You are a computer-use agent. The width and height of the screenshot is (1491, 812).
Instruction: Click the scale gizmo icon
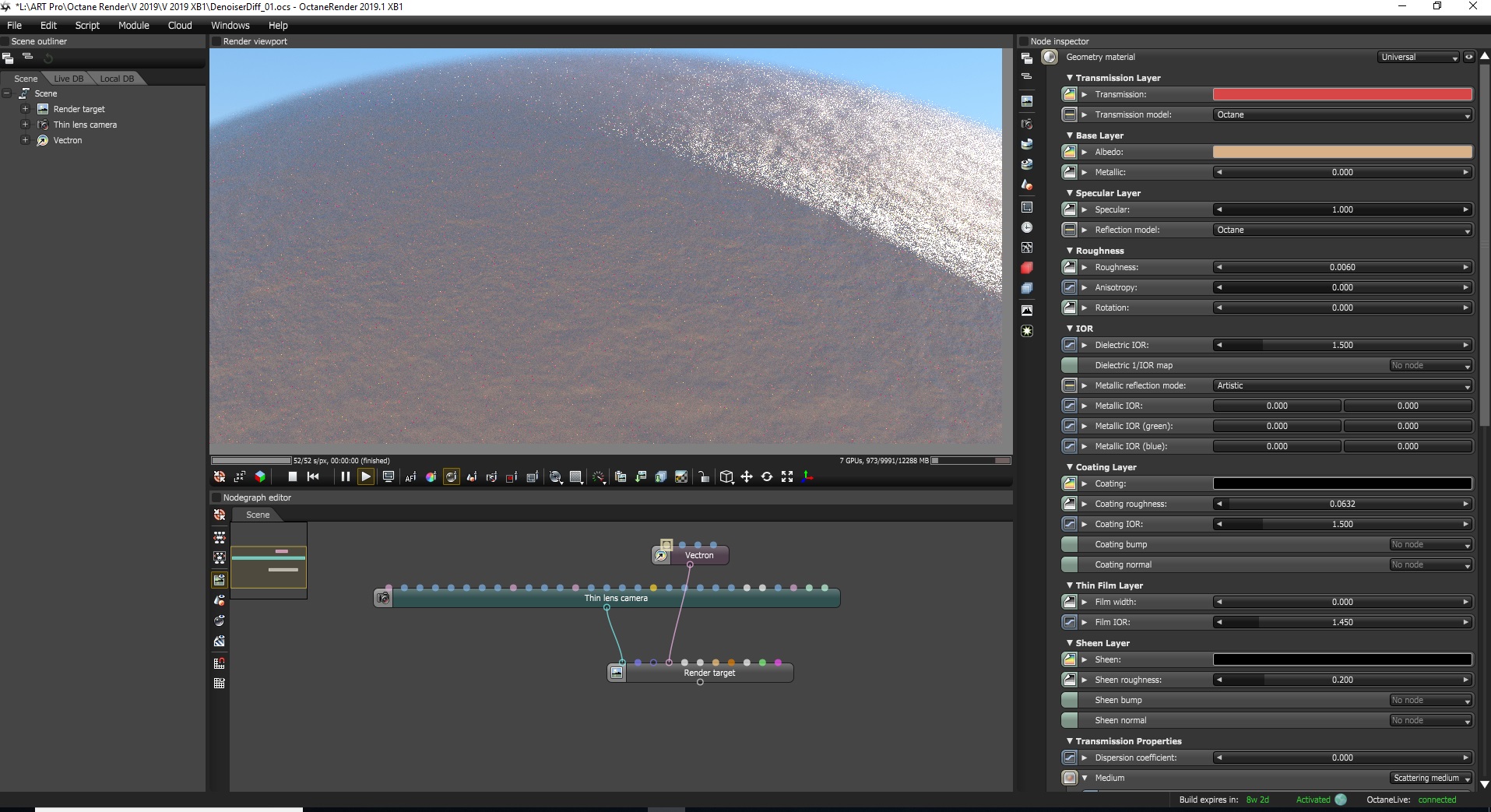pos(787,476)
